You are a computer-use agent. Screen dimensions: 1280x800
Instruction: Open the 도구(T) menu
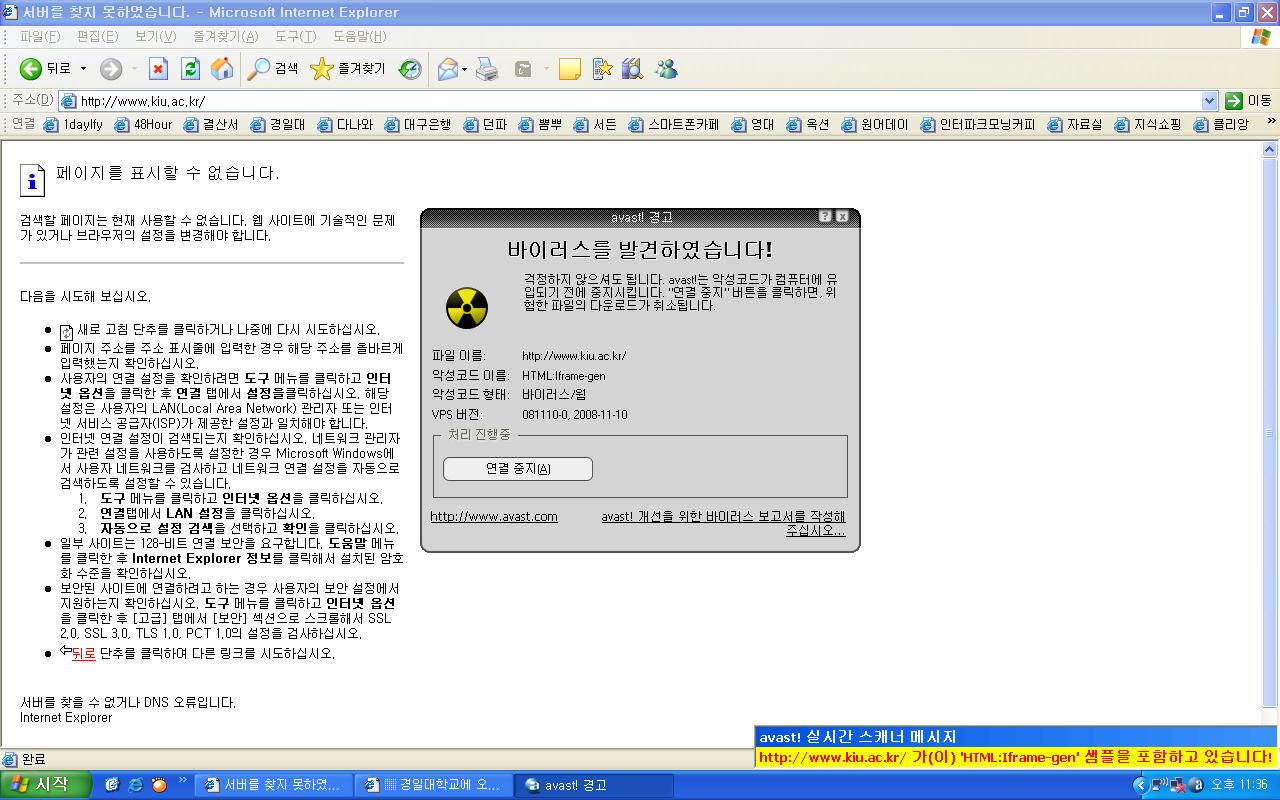[295, 37]
